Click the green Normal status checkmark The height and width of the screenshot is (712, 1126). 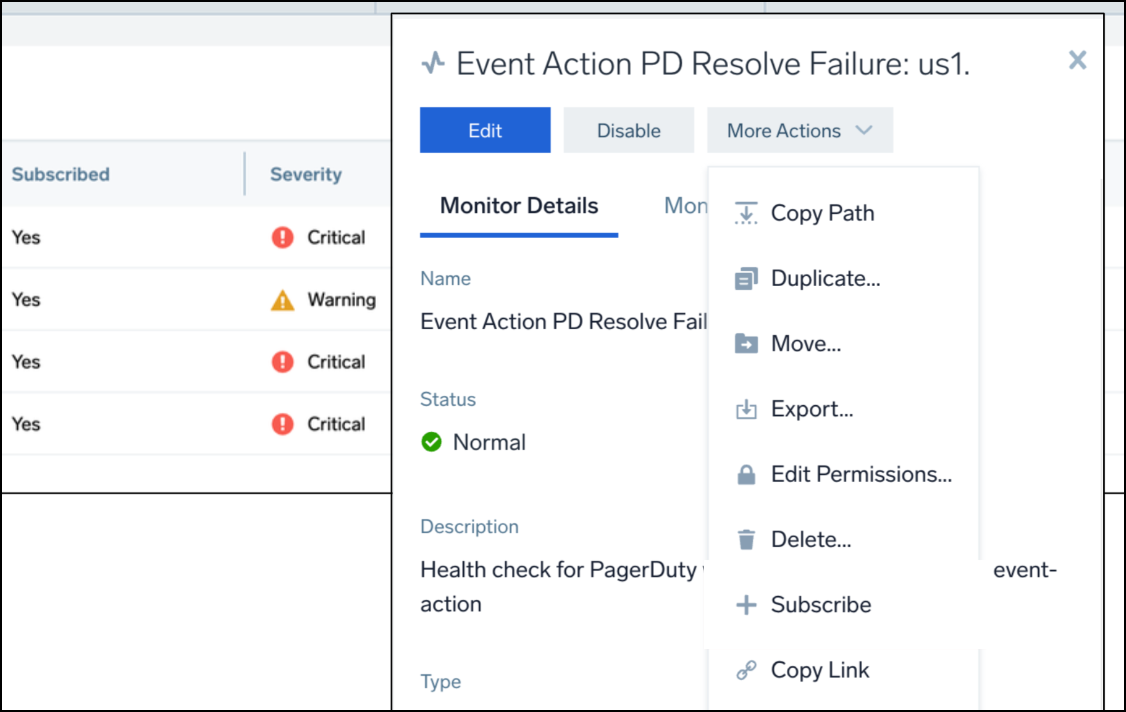(x=430, y=442)
